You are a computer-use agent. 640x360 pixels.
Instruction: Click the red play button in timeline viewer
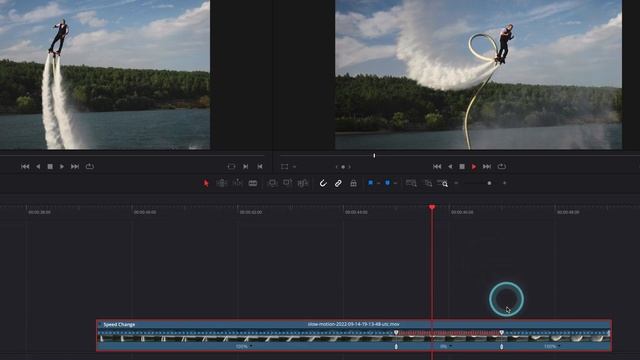click(474, 167)
